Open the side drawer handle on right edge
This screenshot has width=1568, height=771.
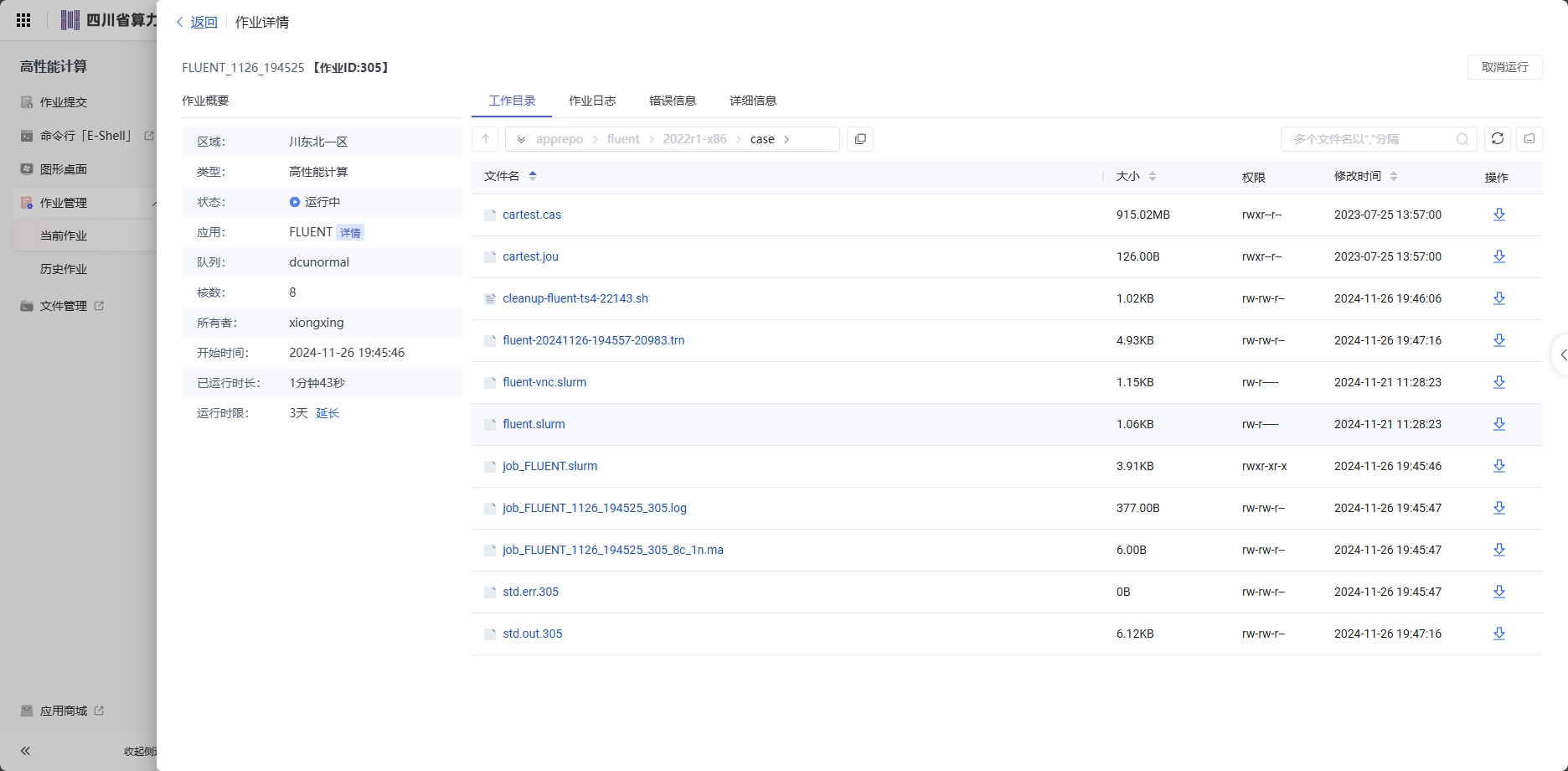pyautogui.click(x=1562, y=355)
